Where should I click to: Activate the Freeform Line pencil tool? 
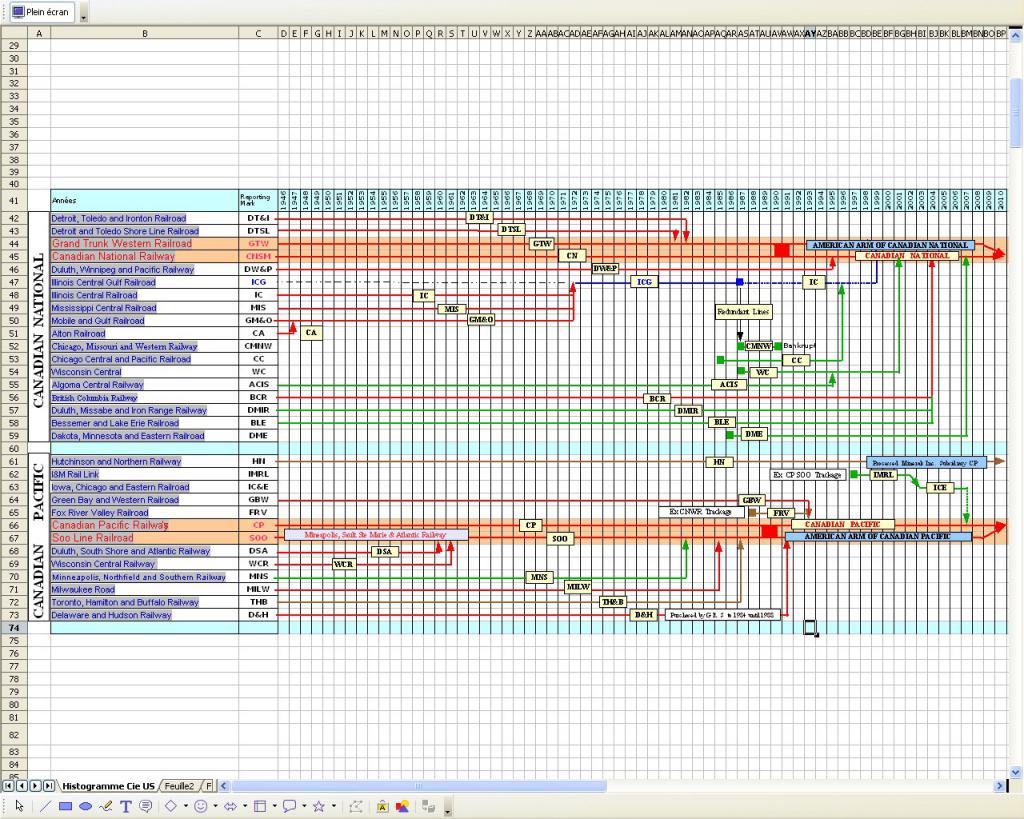(106, 806)
